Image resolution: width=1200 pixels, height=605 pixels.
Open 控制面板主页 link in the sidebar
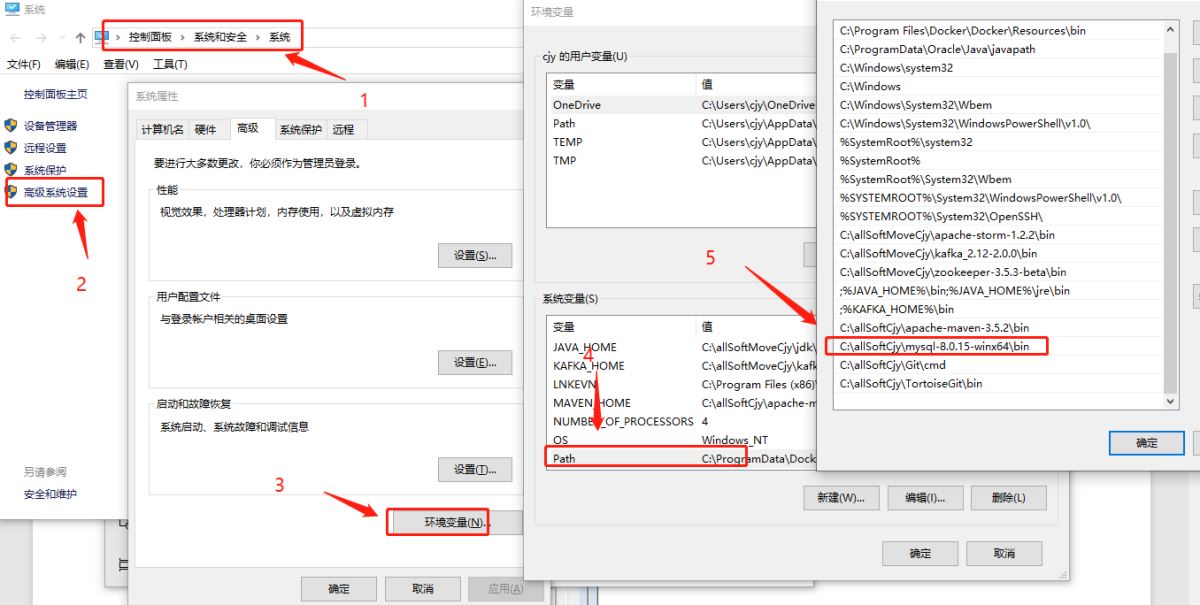[55, 94]
